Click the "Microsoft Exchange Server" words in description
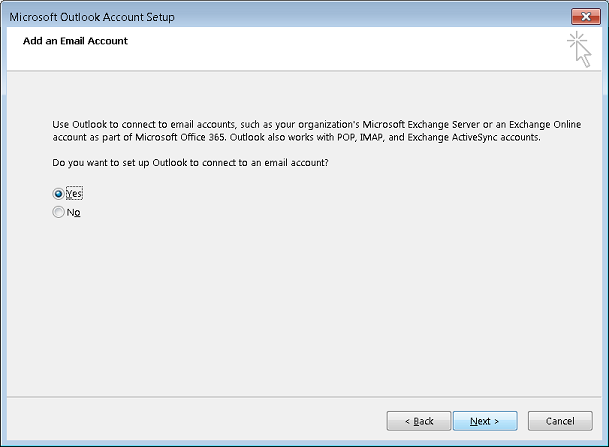The height and width of the screenshot is (447, 609). coord(421,124)
